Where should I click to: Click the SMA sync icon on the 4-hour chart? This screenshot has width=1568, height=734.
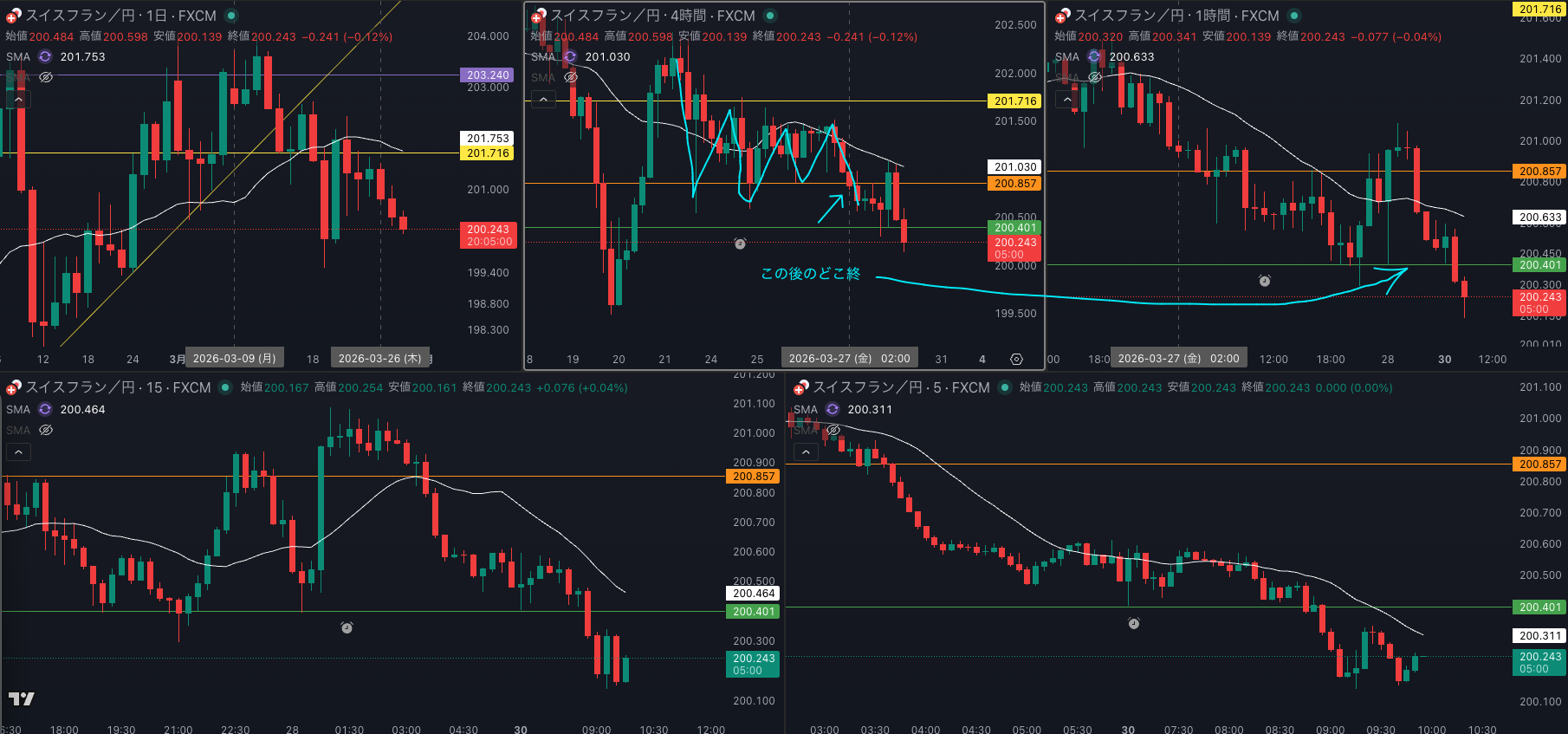(570, 56)
